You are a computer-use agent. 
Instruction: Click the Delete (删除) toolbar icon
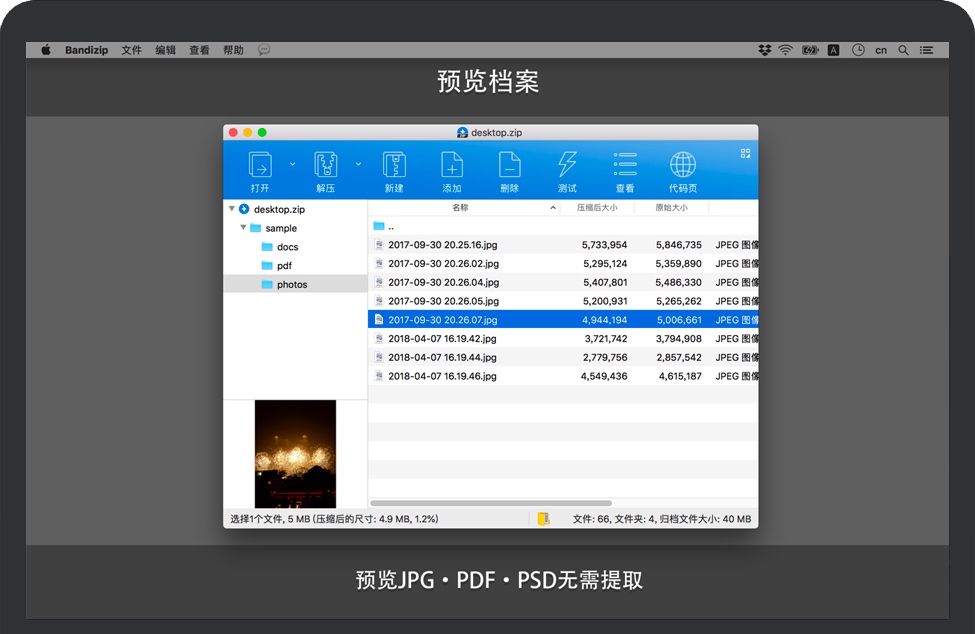(510, 165)
